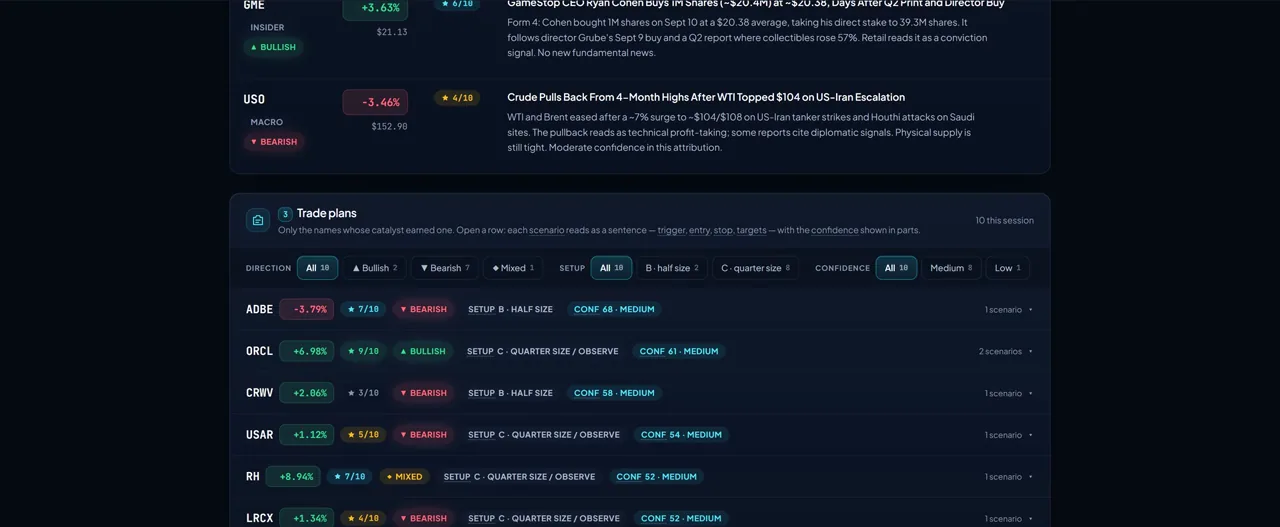Viewport: 1280px width, 527px height.
Task: Click the ORCL CONF 61 Medium chip
Action: pos(680,351)
